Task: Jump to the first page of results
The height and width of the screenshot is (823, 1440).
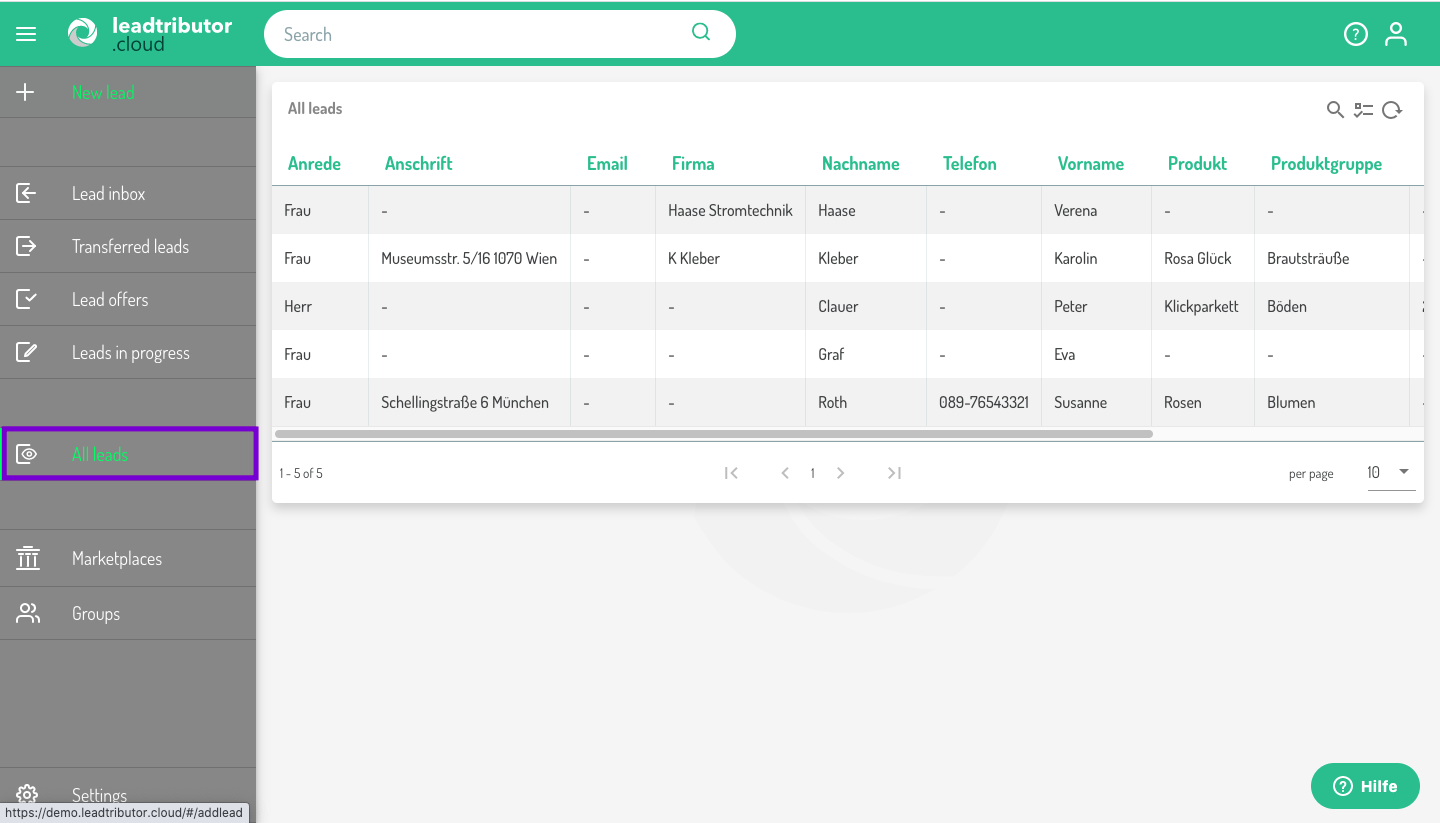Action: tap(731, 473)
